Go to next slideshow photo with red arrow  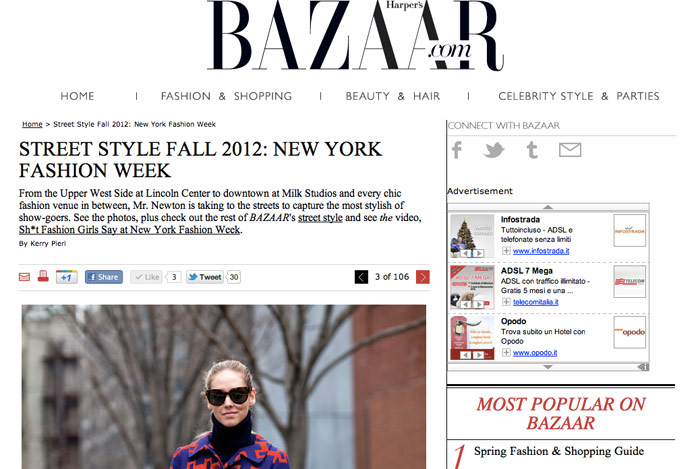click(x=422, y=277)
